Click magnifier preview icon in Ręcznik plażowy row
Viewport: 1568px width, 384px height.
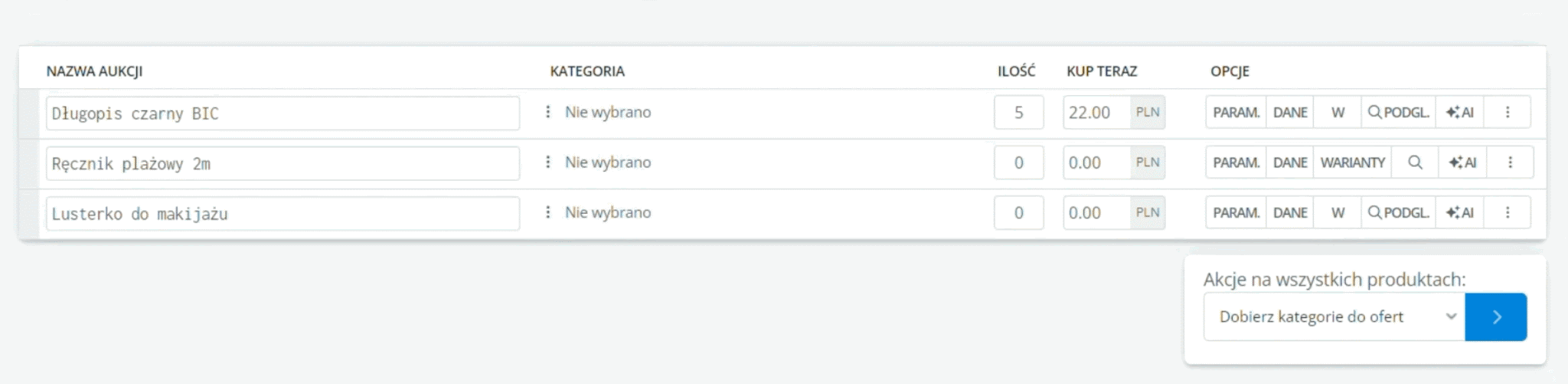[1415, 162]
